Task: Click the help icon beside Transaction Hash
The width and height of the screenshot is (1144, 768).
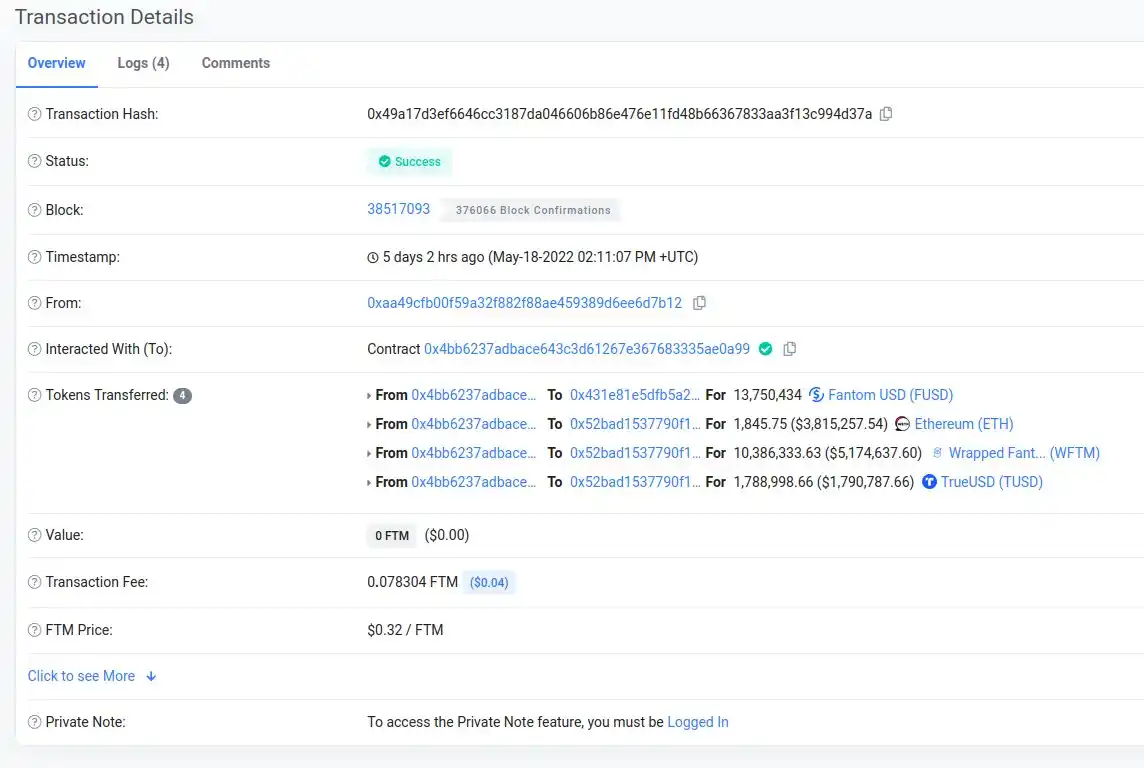Action: [35, 114]
